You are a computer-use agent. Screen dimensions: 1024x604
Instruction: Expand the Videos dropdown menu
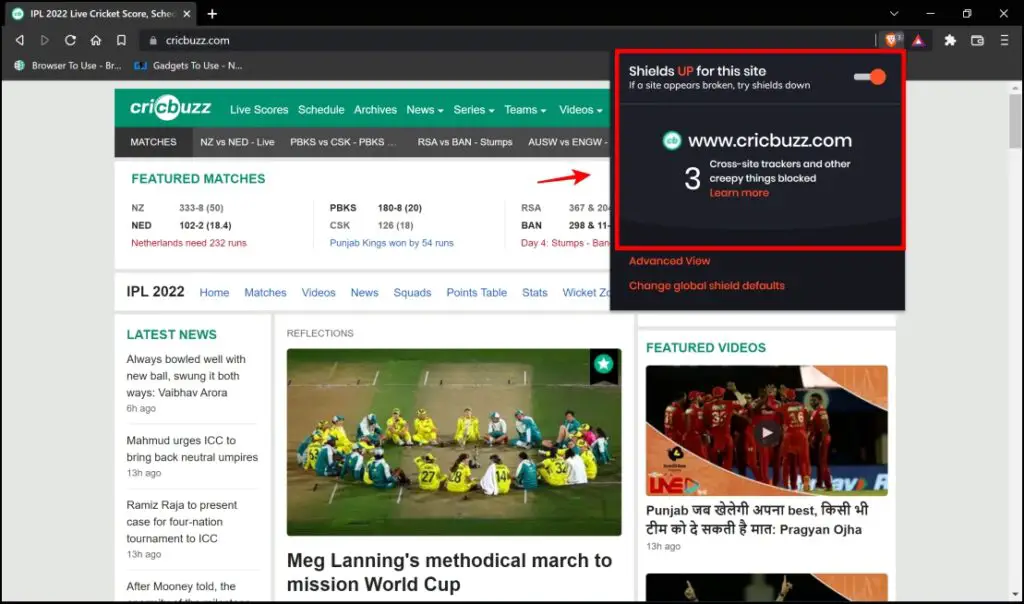coord(581,110)
